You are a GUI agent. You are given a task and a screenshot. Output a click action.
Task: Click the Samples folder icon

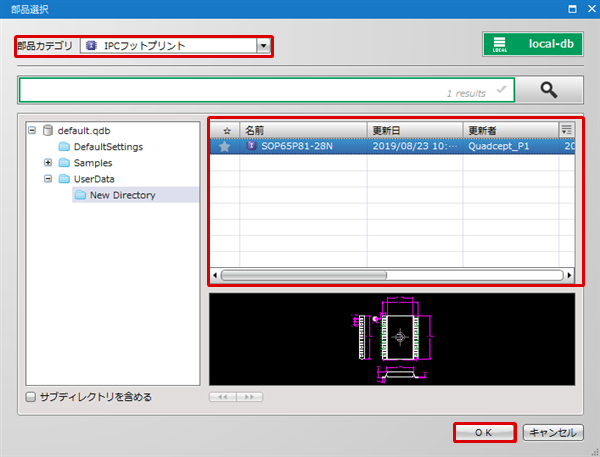point(64,163)
